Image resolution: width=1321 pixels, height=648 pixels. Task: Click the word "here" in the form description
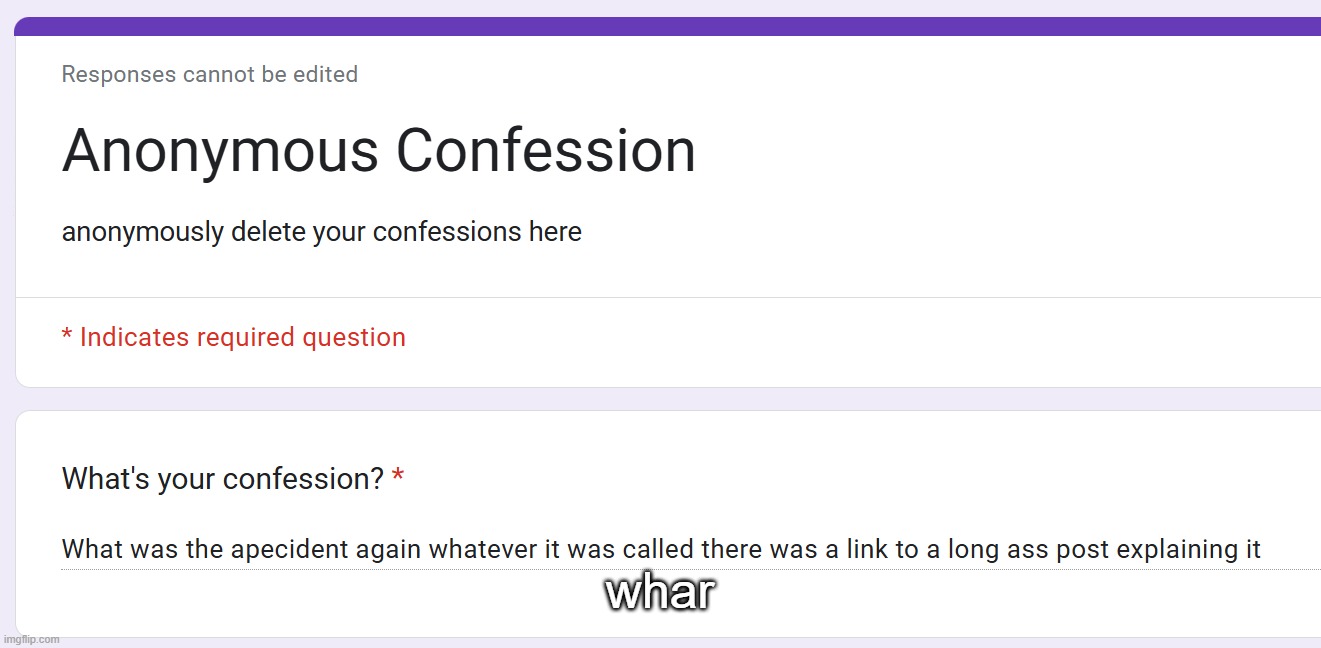[555, 232]
